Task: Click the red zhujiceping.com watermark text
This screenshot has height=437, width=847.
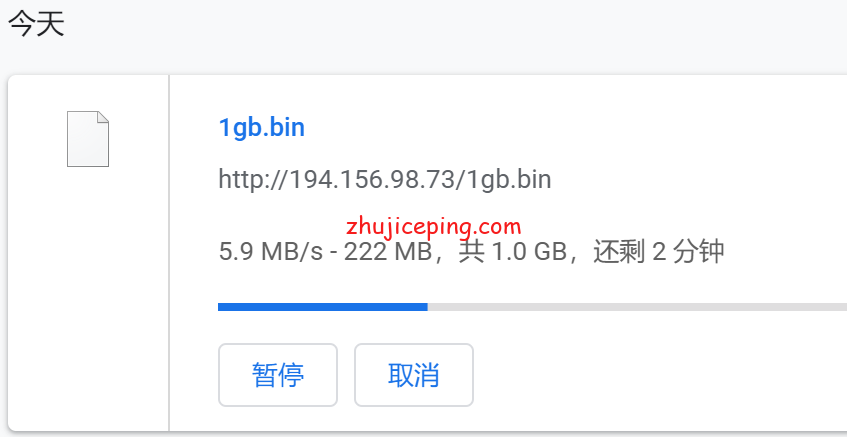Action: 434,226
